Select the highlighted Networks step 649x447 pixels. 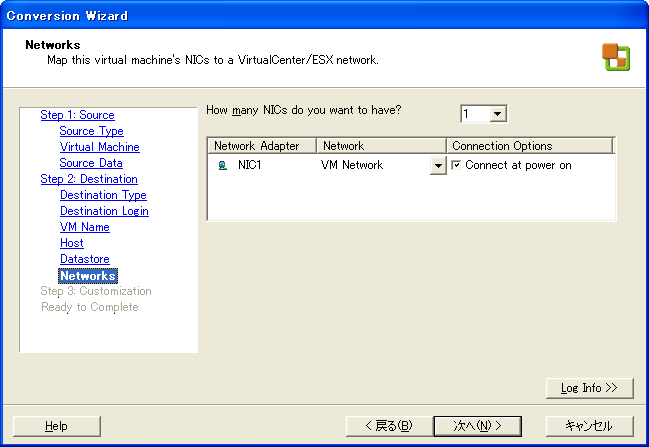coord(88,276)
